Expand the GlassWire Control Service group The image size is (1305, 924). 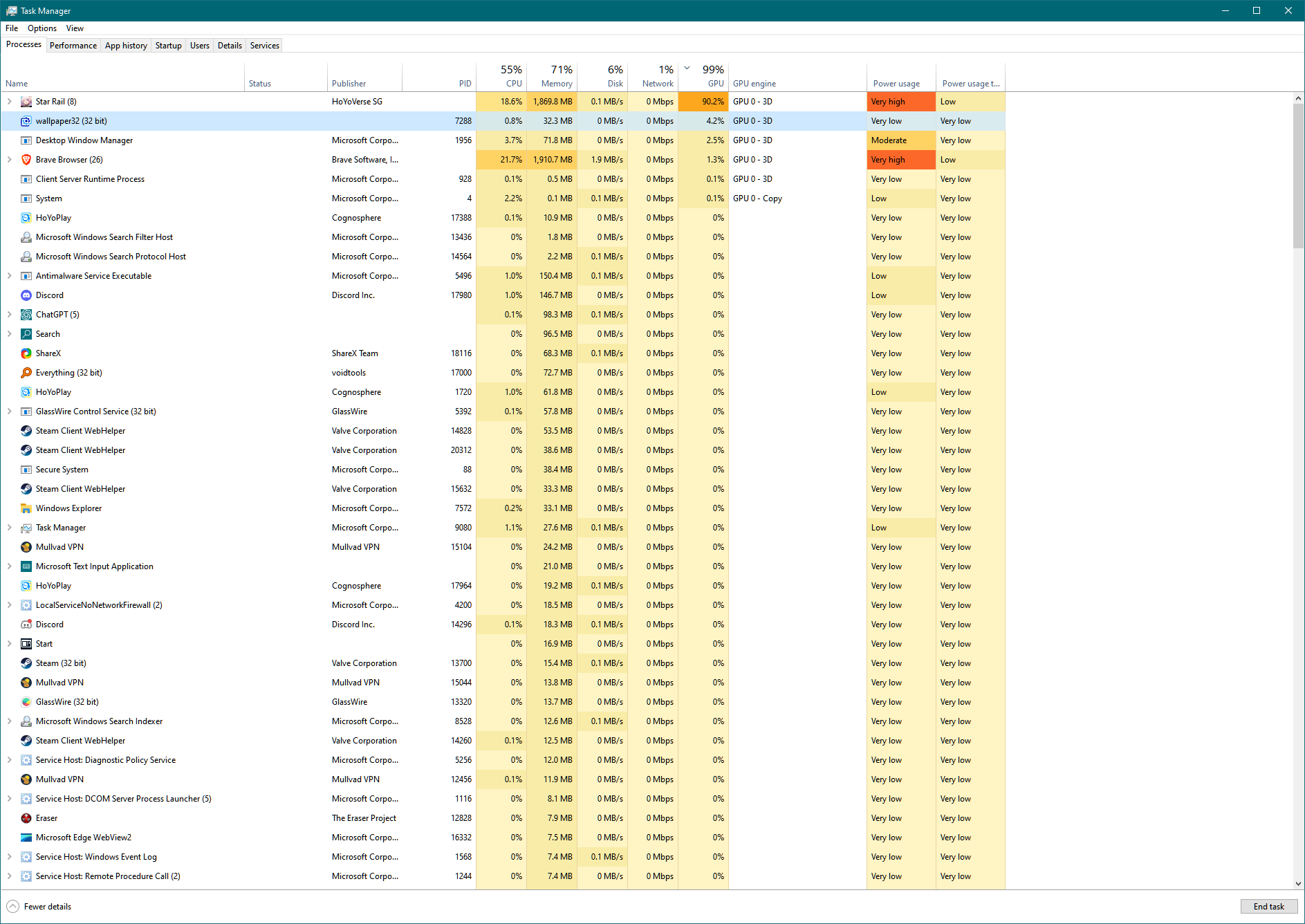click(10, 412)
